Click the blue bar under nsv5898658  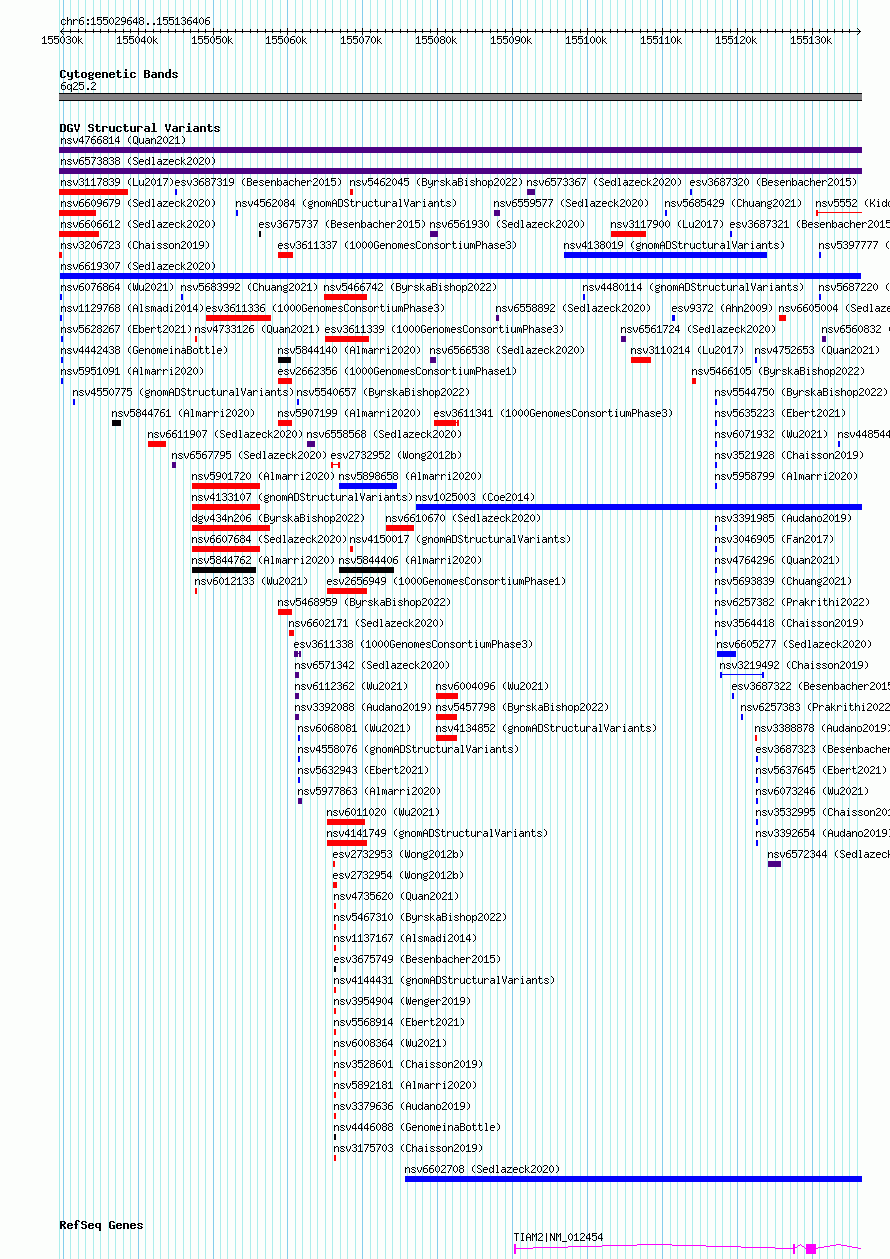point(368,486)
